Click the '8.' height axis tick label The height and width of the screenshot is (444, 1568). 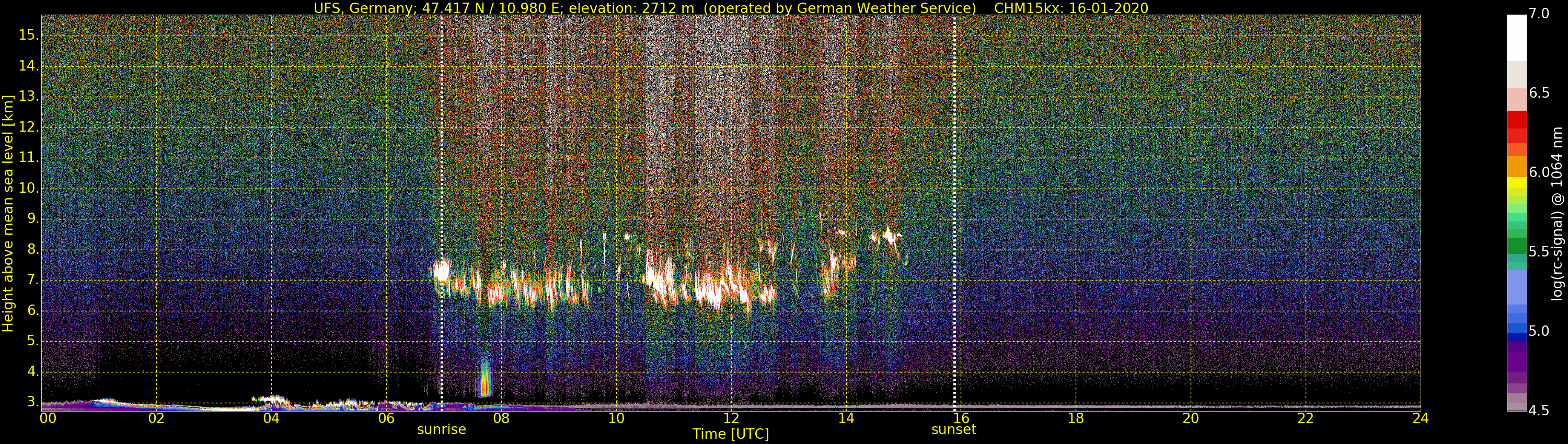(33, 249)
